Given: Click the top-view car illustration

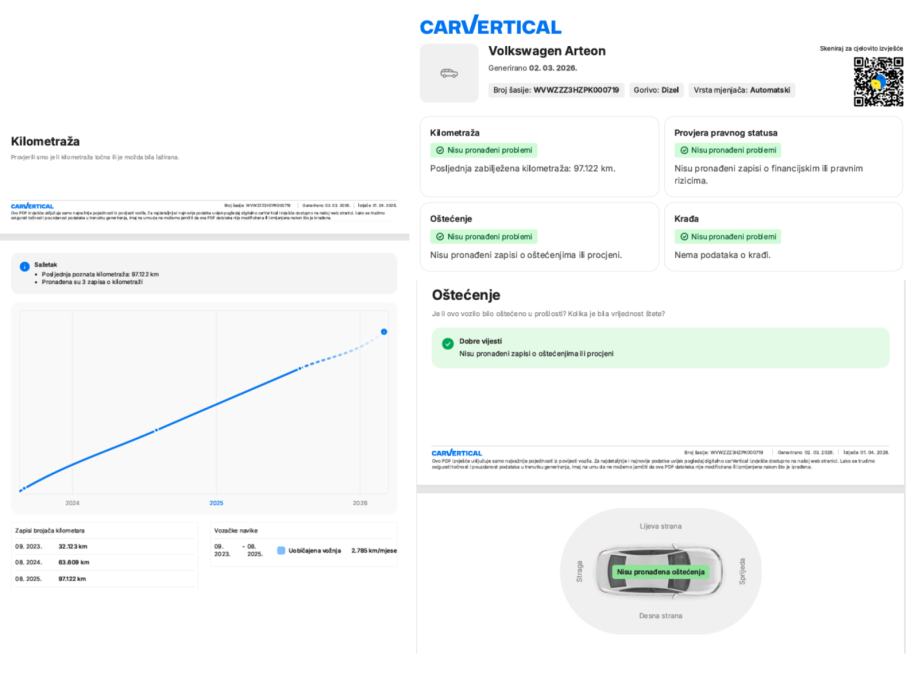Looking at the screenshot, I should pos(660,571).
